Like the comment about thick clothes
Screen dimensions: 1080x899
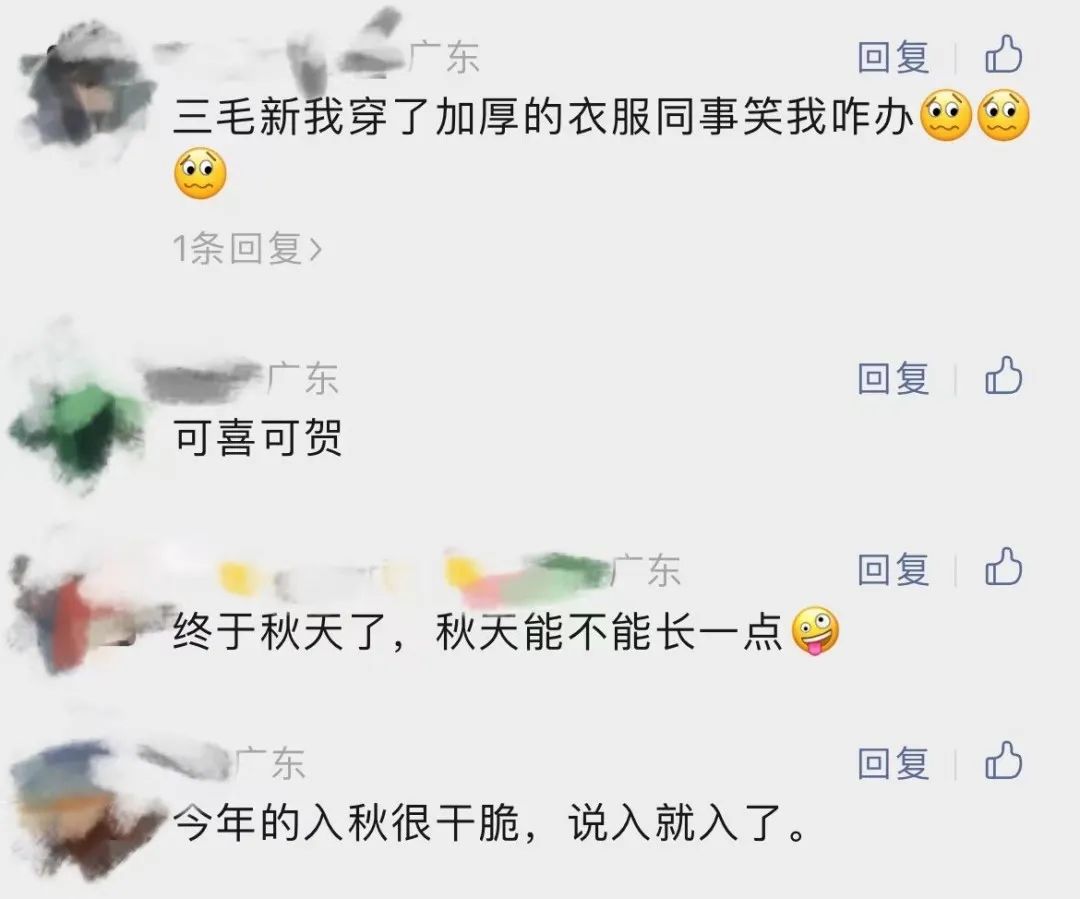coord(1004,55)
